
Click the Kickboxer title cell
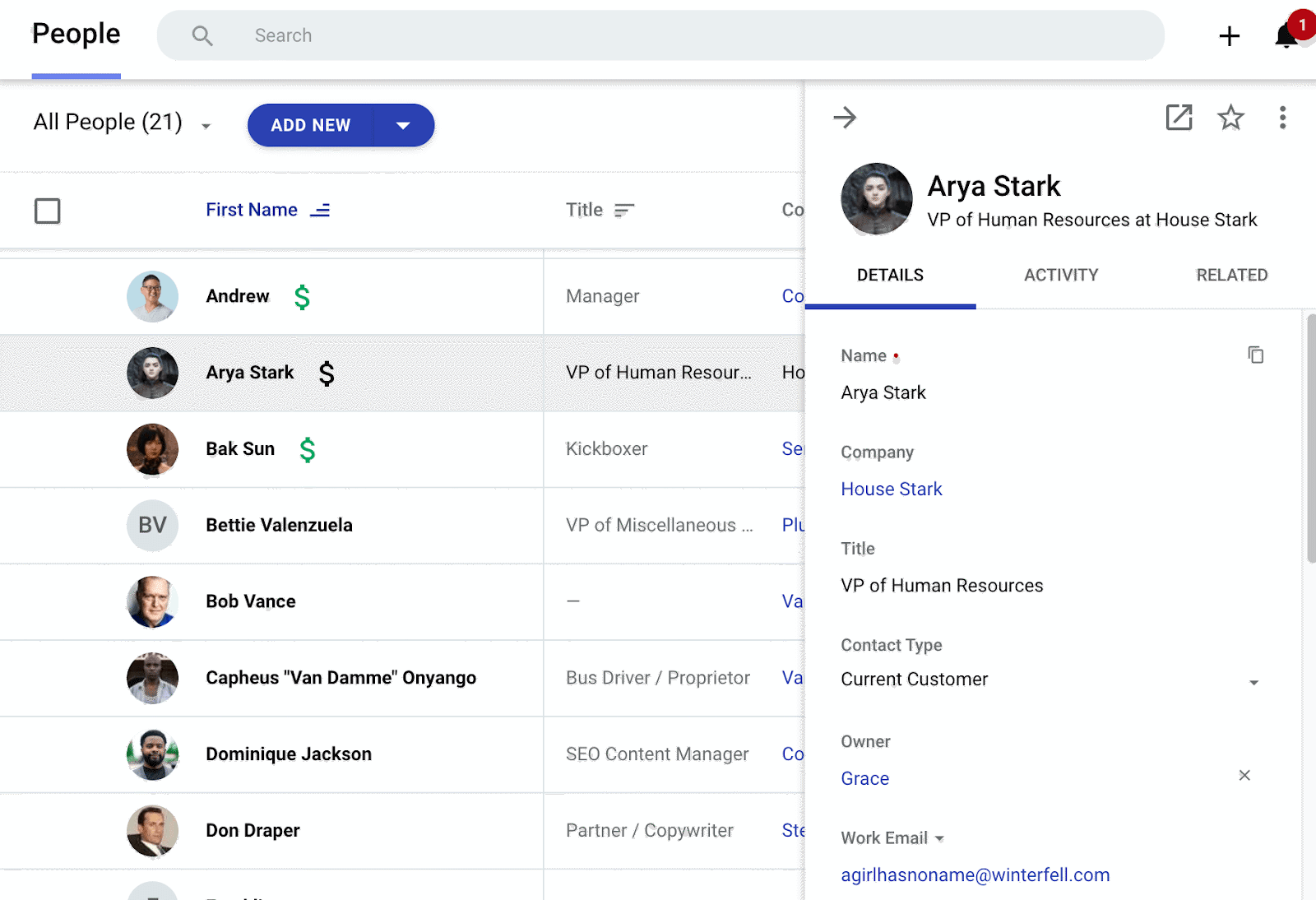click(x=607, y=449)
